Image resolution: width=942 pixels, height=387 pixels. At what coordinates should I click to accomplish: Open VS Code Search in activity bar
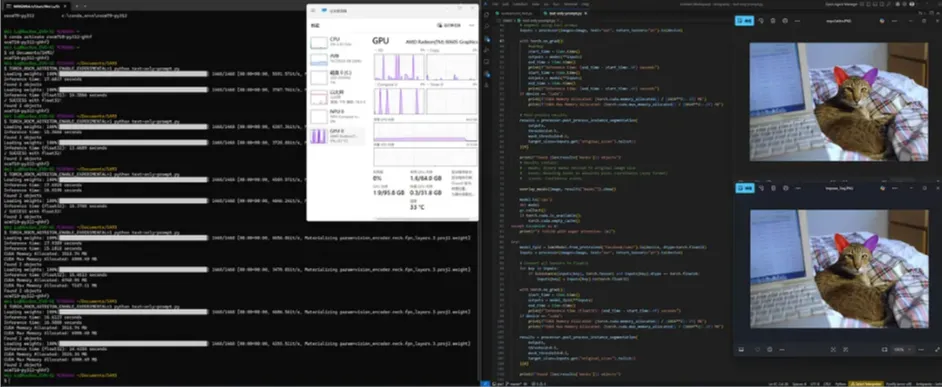tap(487, 26)
